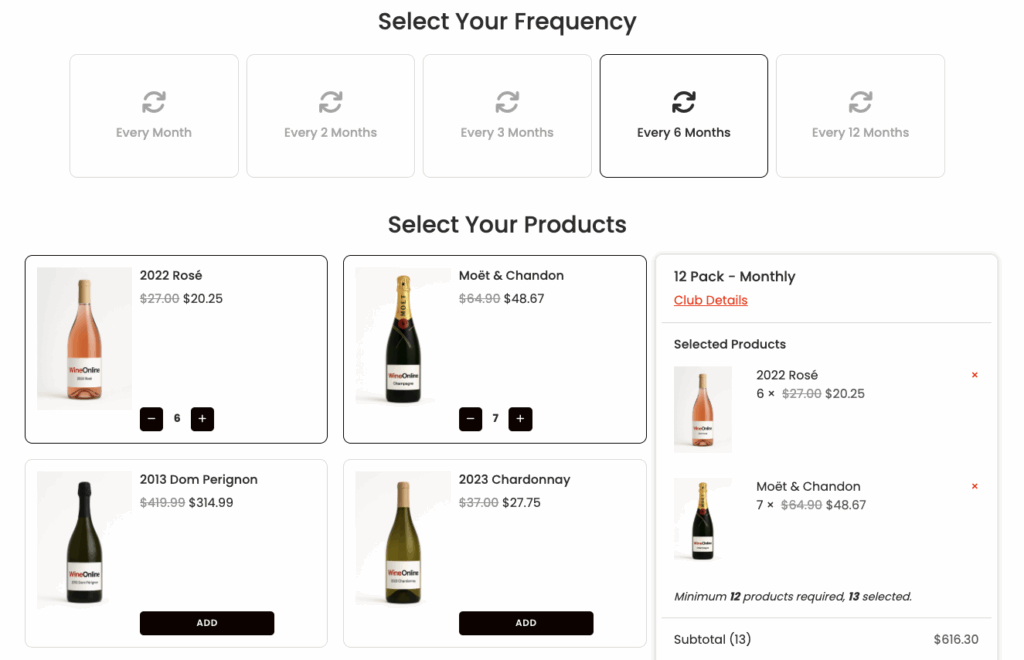The image size is (1024, 660).
Task: Click minus button for Moët & Chandon
Action: coord(470,419)
